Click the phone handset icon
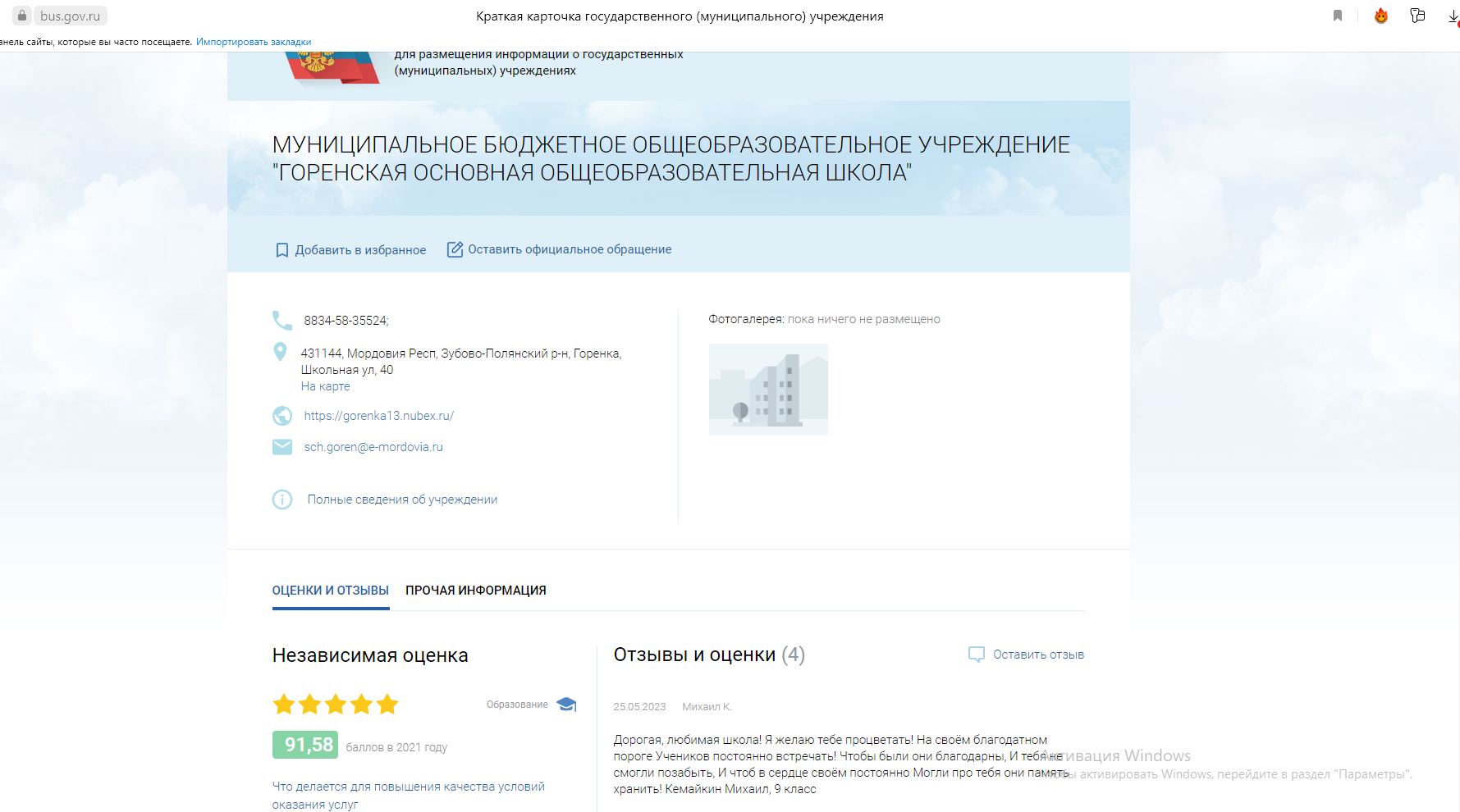The image size is (1460, 812). [x=281, y=320]
